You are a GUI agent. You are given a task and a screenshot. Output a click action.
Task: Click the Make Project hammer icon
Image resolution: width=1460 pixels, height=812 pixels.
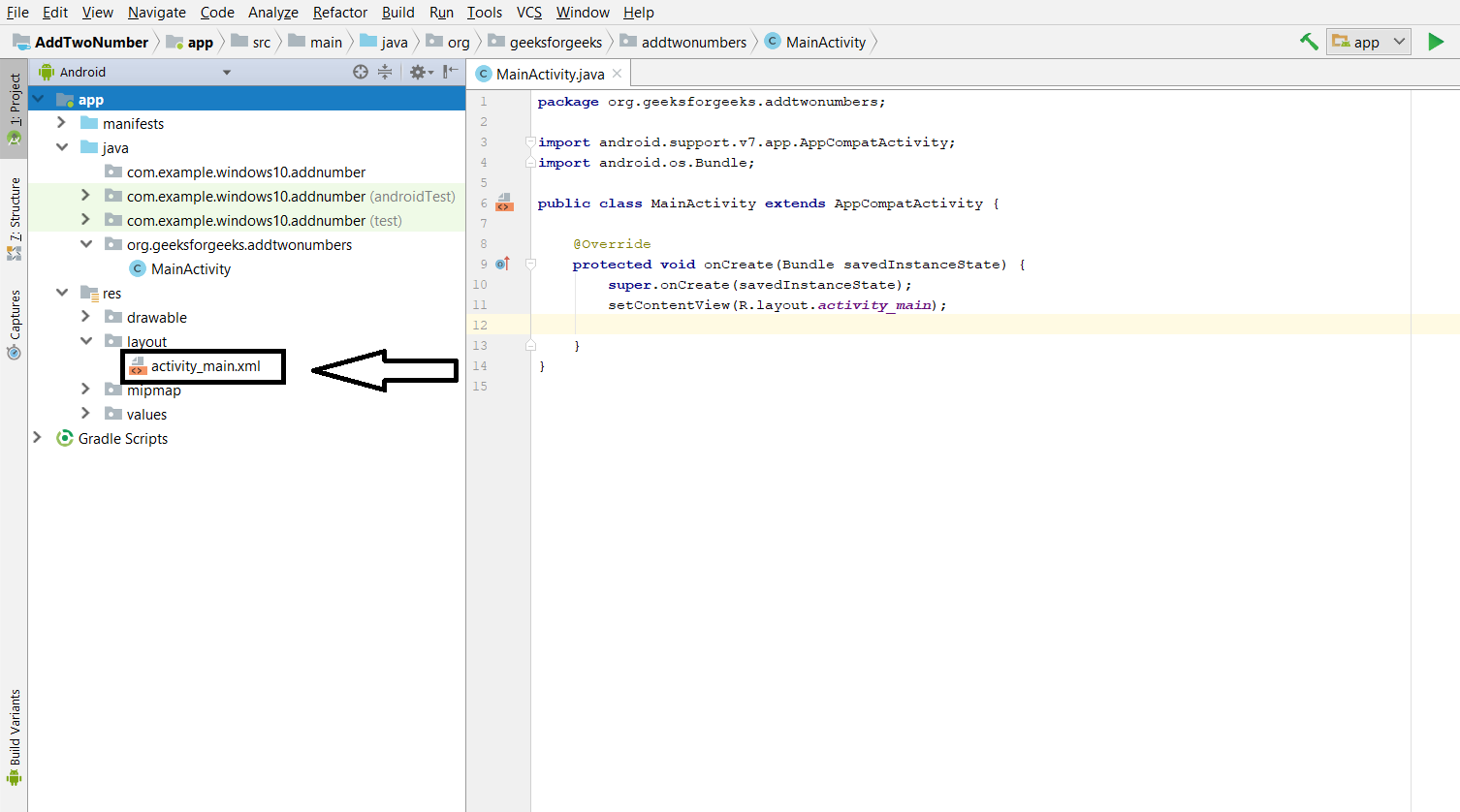(x=1309, y=42)
